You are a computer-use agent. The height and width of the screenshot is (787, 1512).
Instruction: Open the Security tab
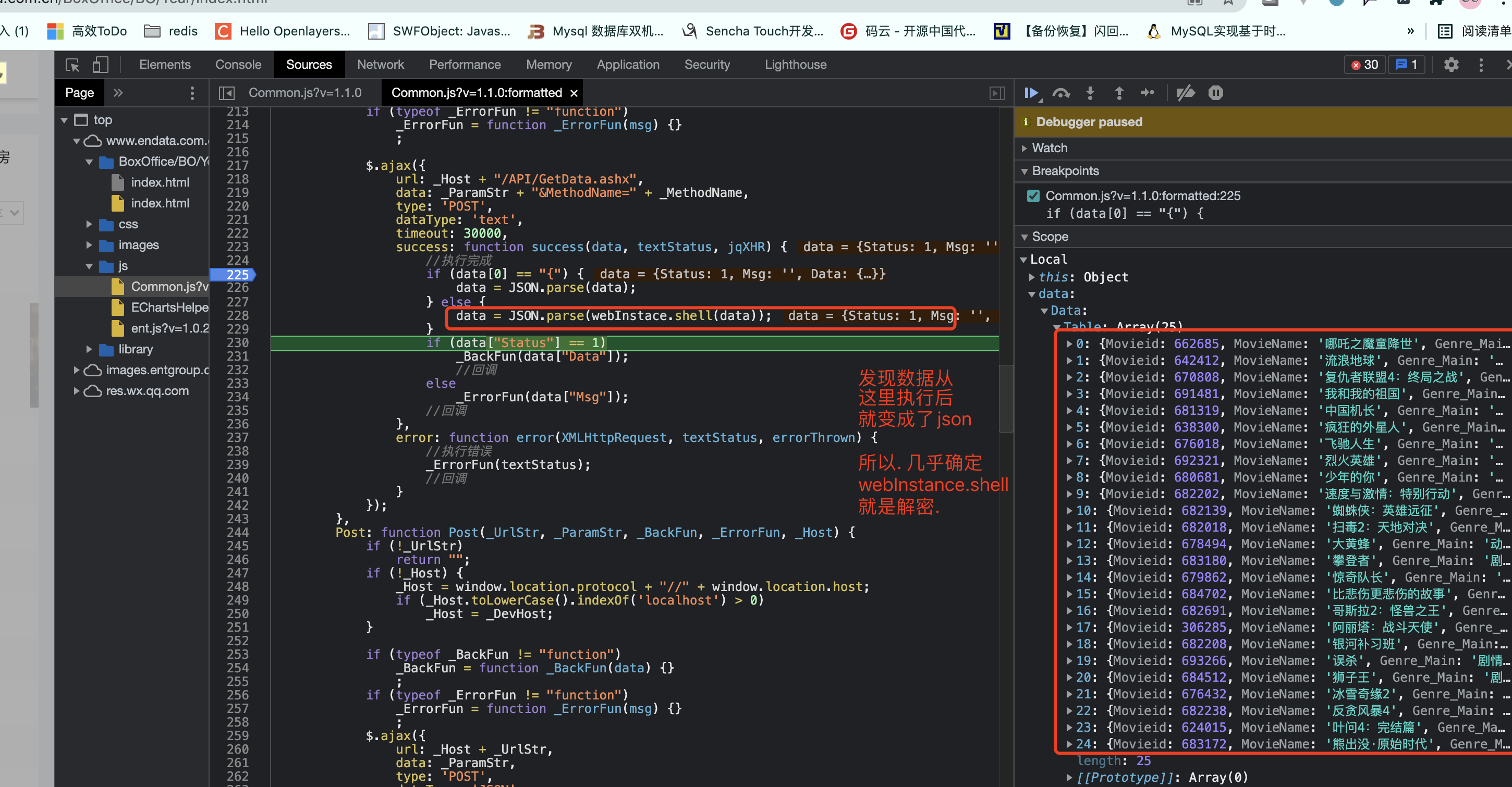(708, 65)
